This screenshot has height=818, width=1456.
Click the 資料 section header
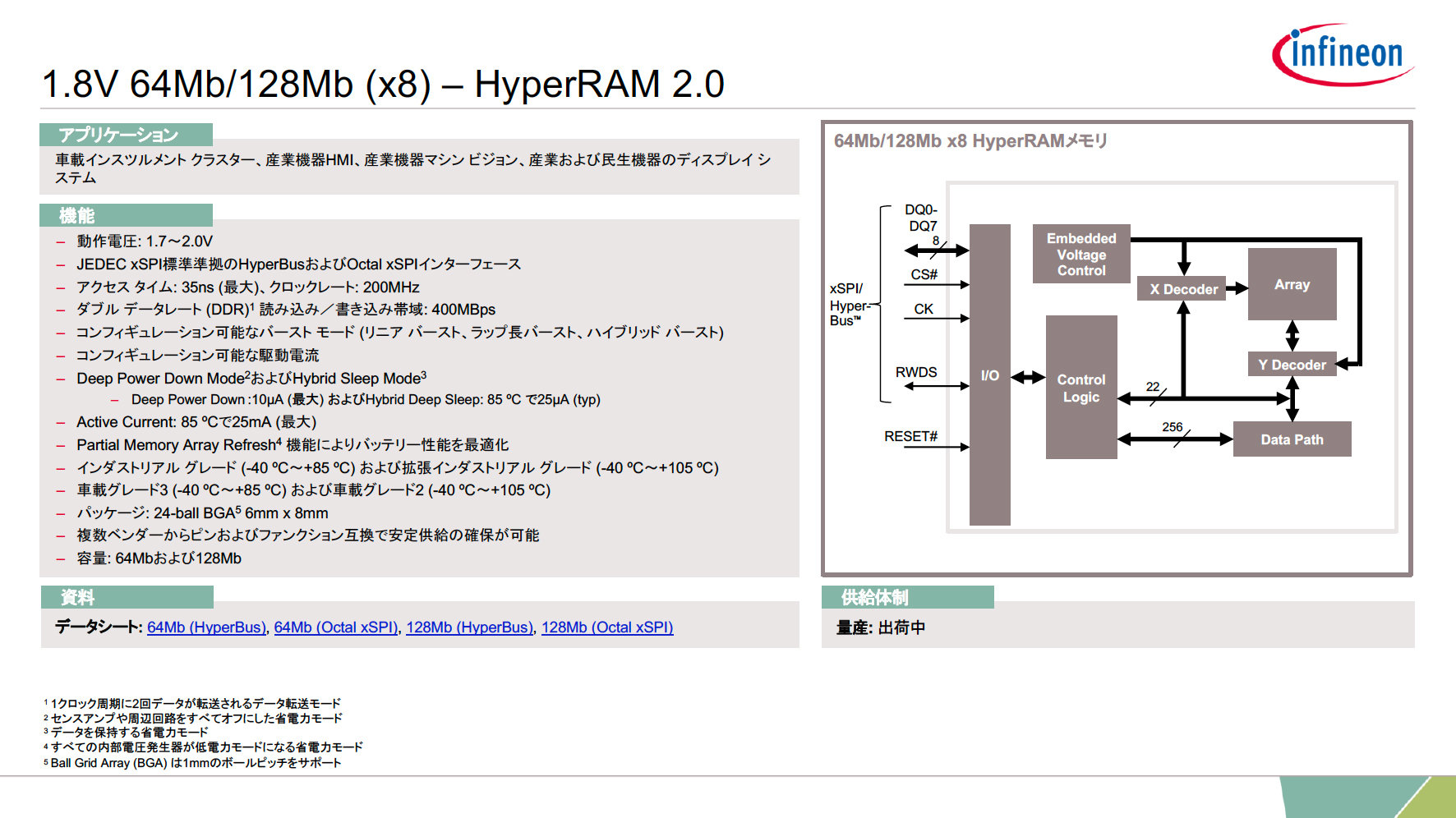point(127,597)
